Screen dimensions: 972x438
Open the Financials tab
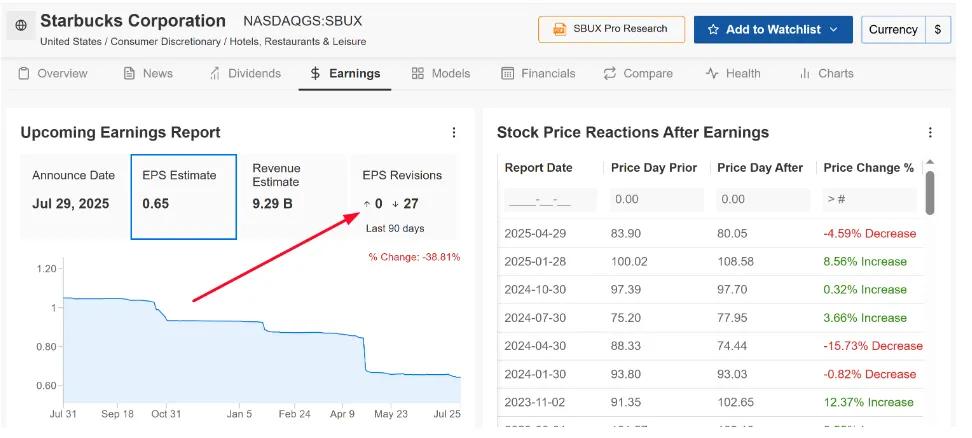538,73
